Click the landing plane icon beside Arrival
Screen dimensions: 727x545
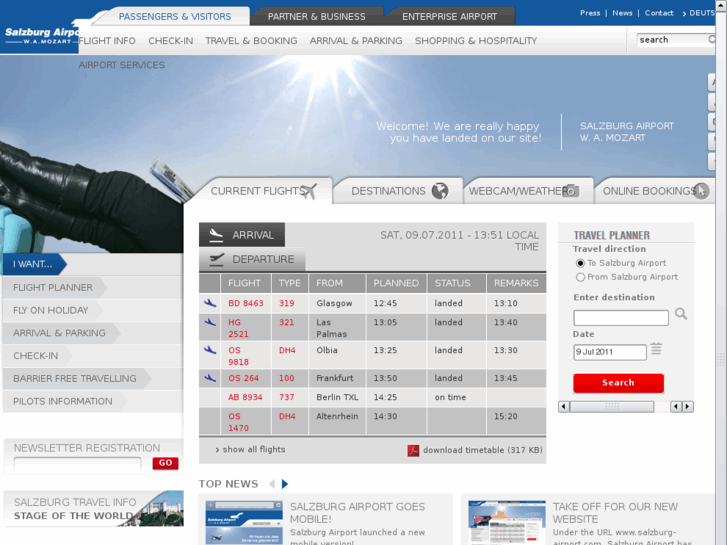pyautogui.click(x=216, y=235)
